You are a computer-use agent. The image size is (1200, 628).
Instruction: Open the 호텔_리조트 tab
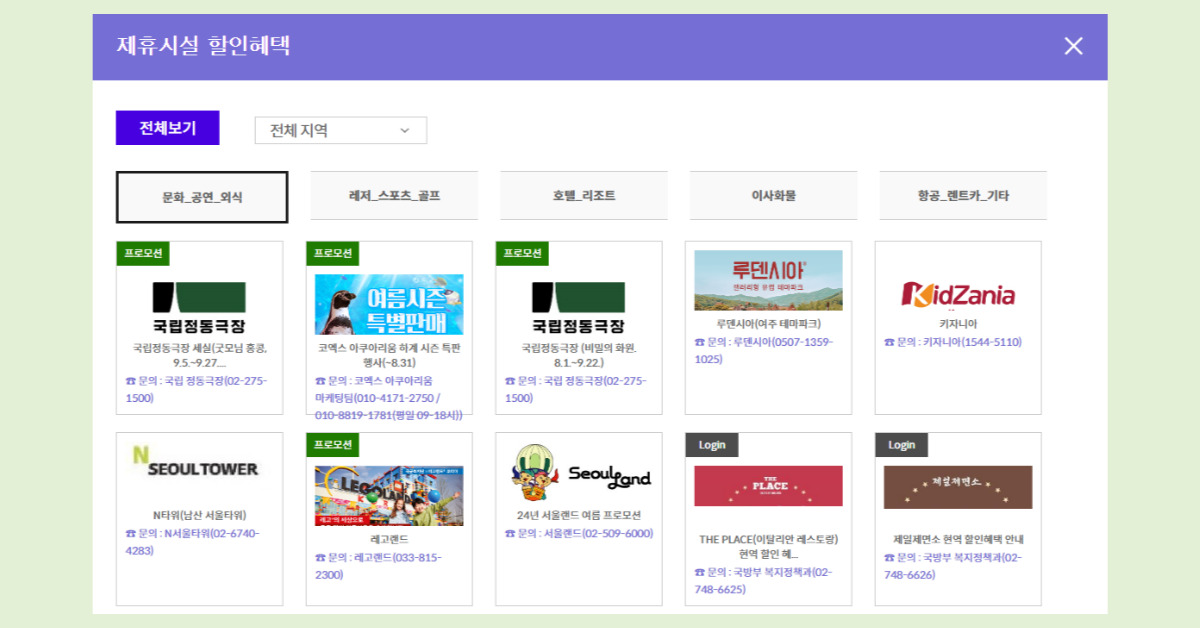[x=584, y=196]
